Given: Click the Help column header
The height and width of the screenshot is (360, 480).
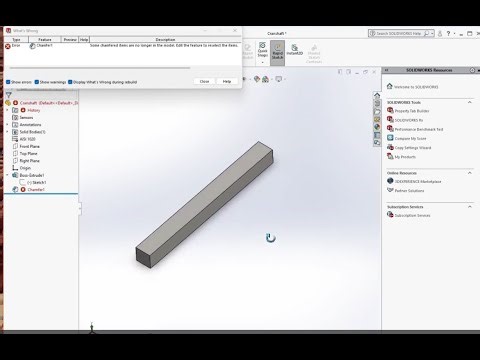Looking at the screenshot, I should (x=84, y=40).
